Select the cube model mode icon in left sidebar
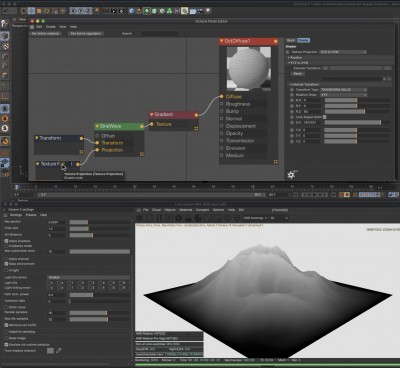Image resolution: width=400 pixels, height=368 pixels. 5,36
